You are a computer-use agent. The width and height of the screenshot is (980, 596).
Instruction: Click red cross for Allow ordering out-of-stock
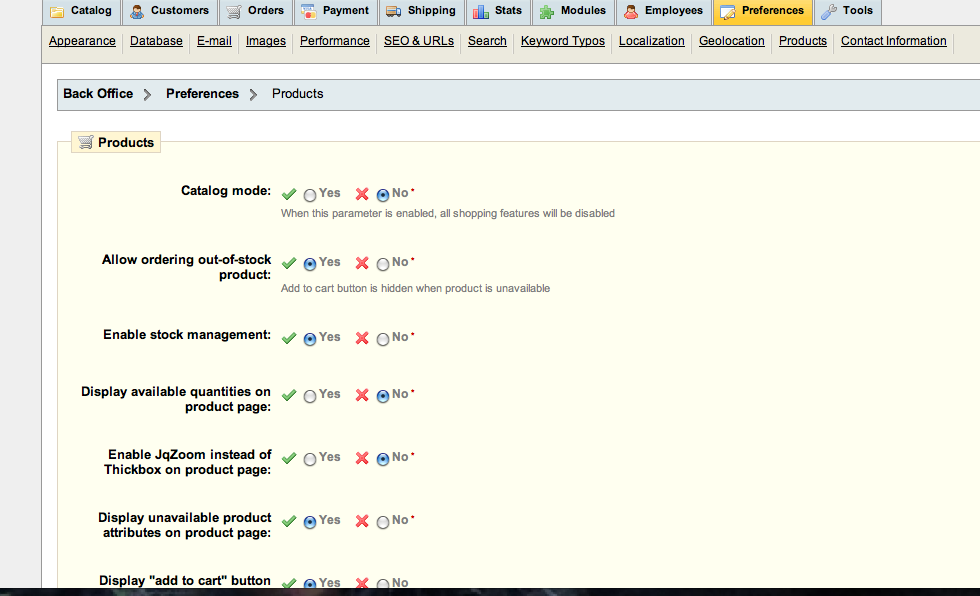(362, 263)
